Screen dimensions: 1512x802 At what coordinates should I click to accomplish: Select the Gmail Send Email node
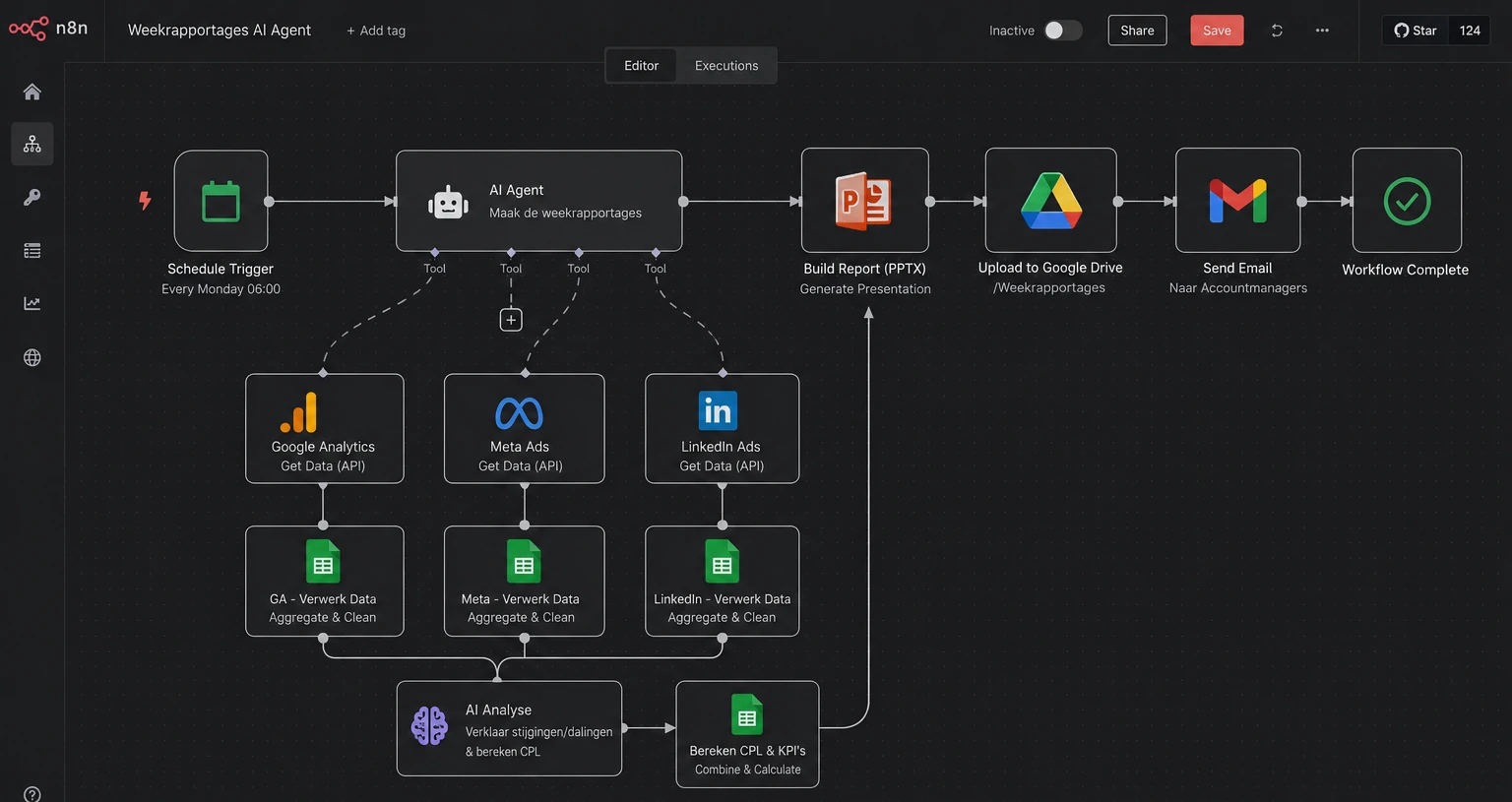pos(1237,201)
